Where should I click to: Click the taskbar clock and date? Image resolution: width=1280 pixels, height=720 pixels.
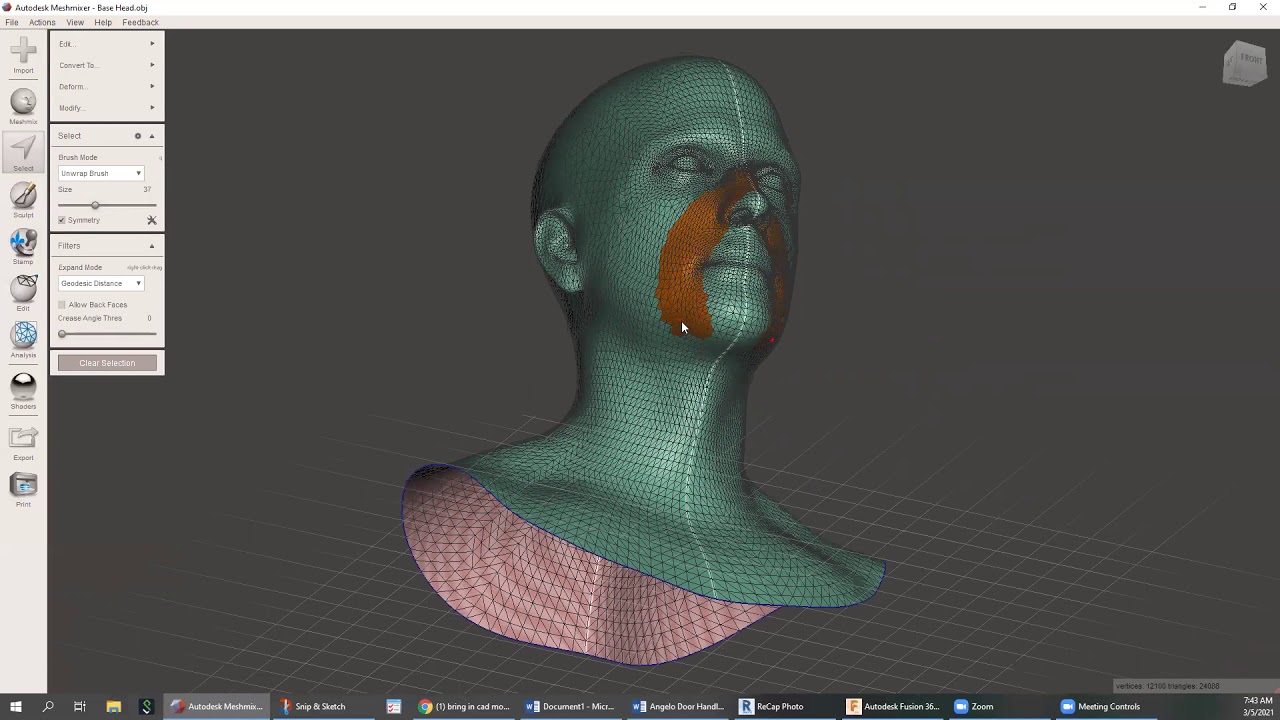[1257, 706]
